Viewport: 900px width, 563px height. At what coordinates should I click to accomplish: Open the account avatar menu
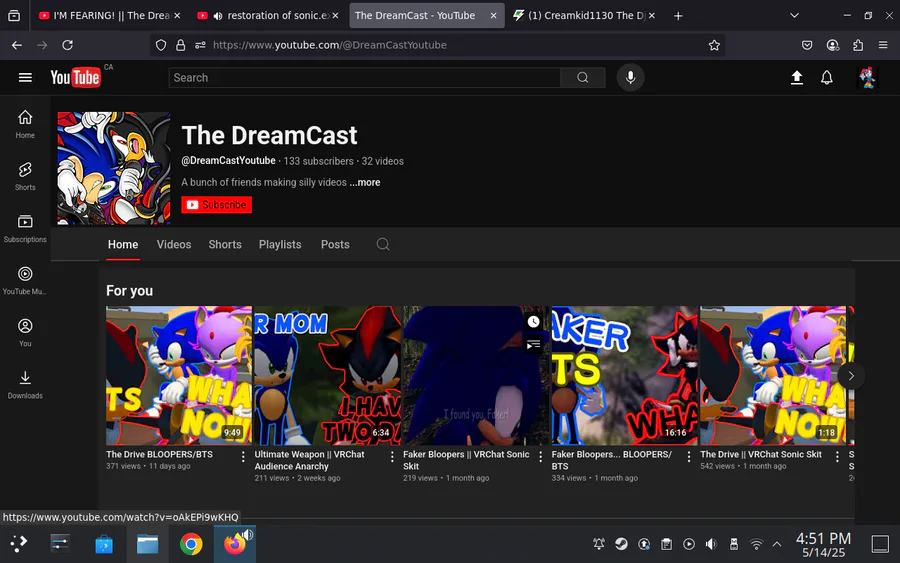click(x=867, y=77)
